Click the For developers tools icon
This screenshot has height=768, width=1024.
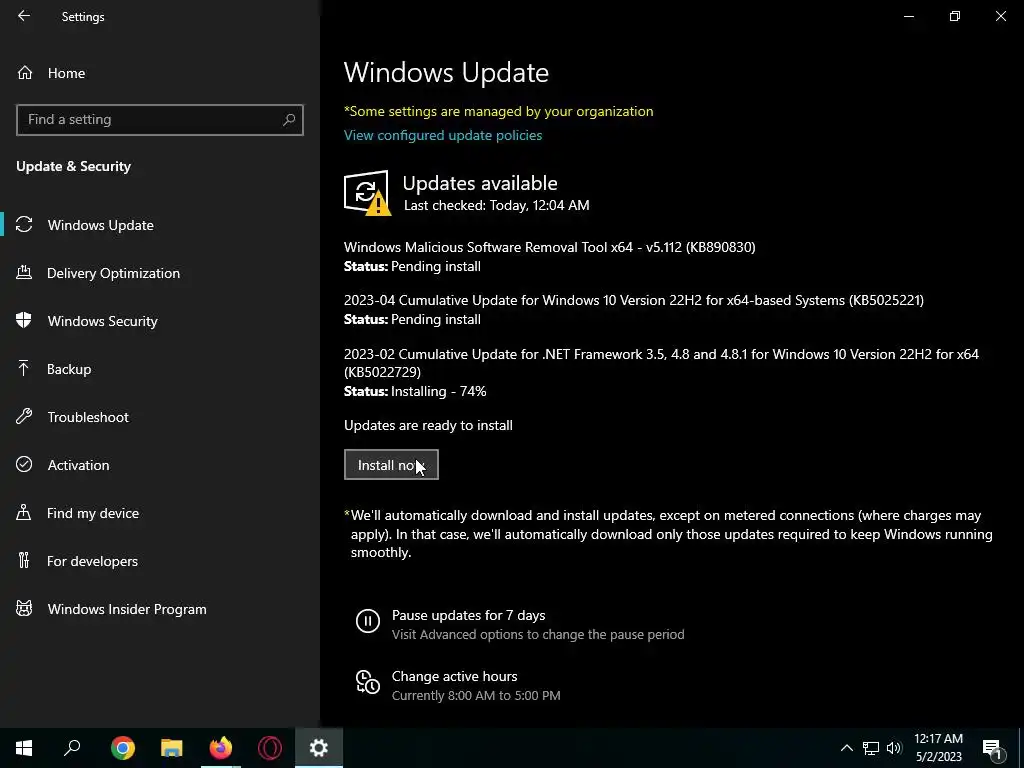[24, 560]
